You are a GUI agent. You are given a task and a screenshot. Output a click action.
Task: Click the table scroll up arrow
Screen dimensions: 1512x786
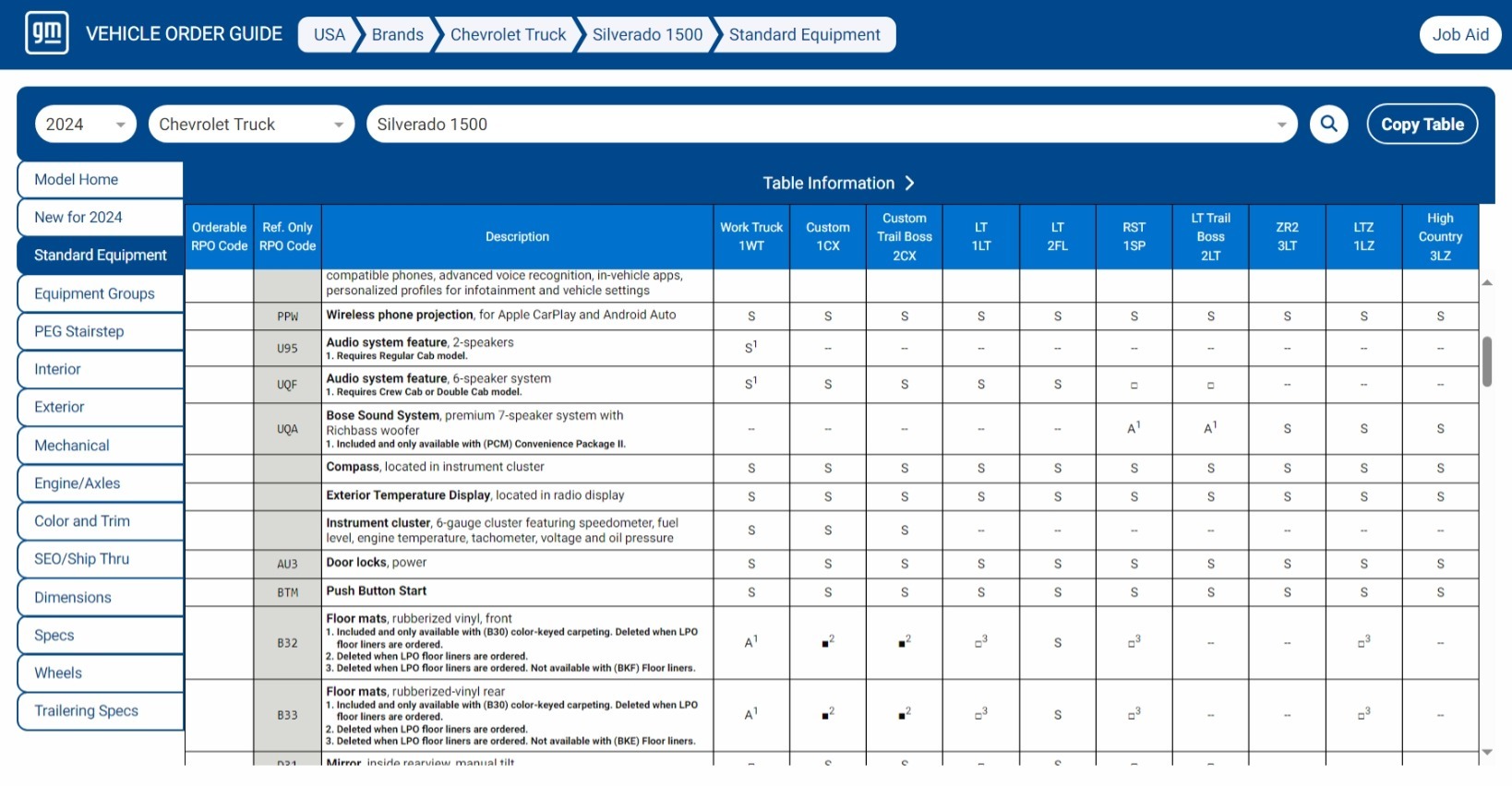tap(1487, 282)
